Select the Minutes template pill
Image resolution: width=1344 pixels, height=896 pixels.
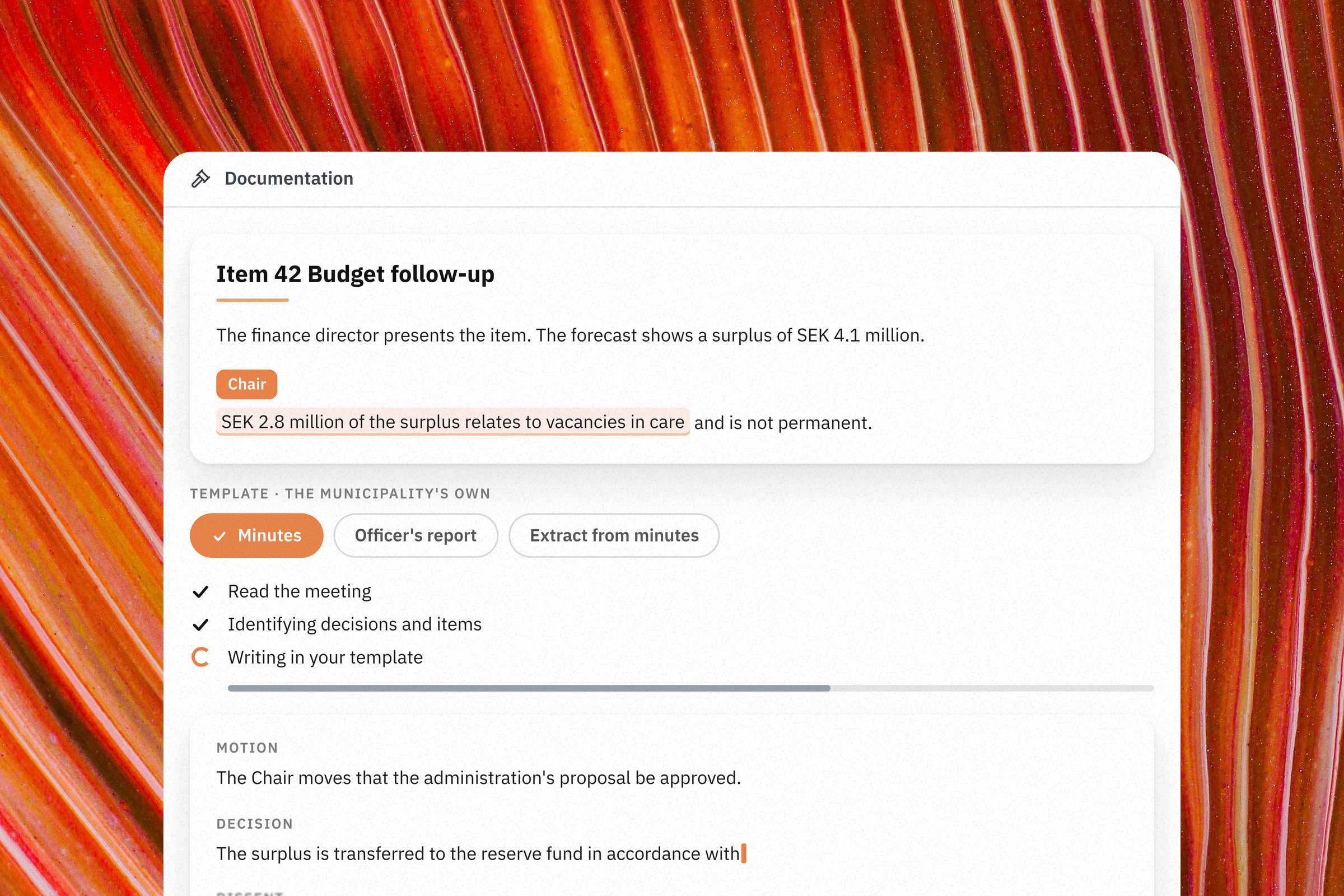(256, 535)
